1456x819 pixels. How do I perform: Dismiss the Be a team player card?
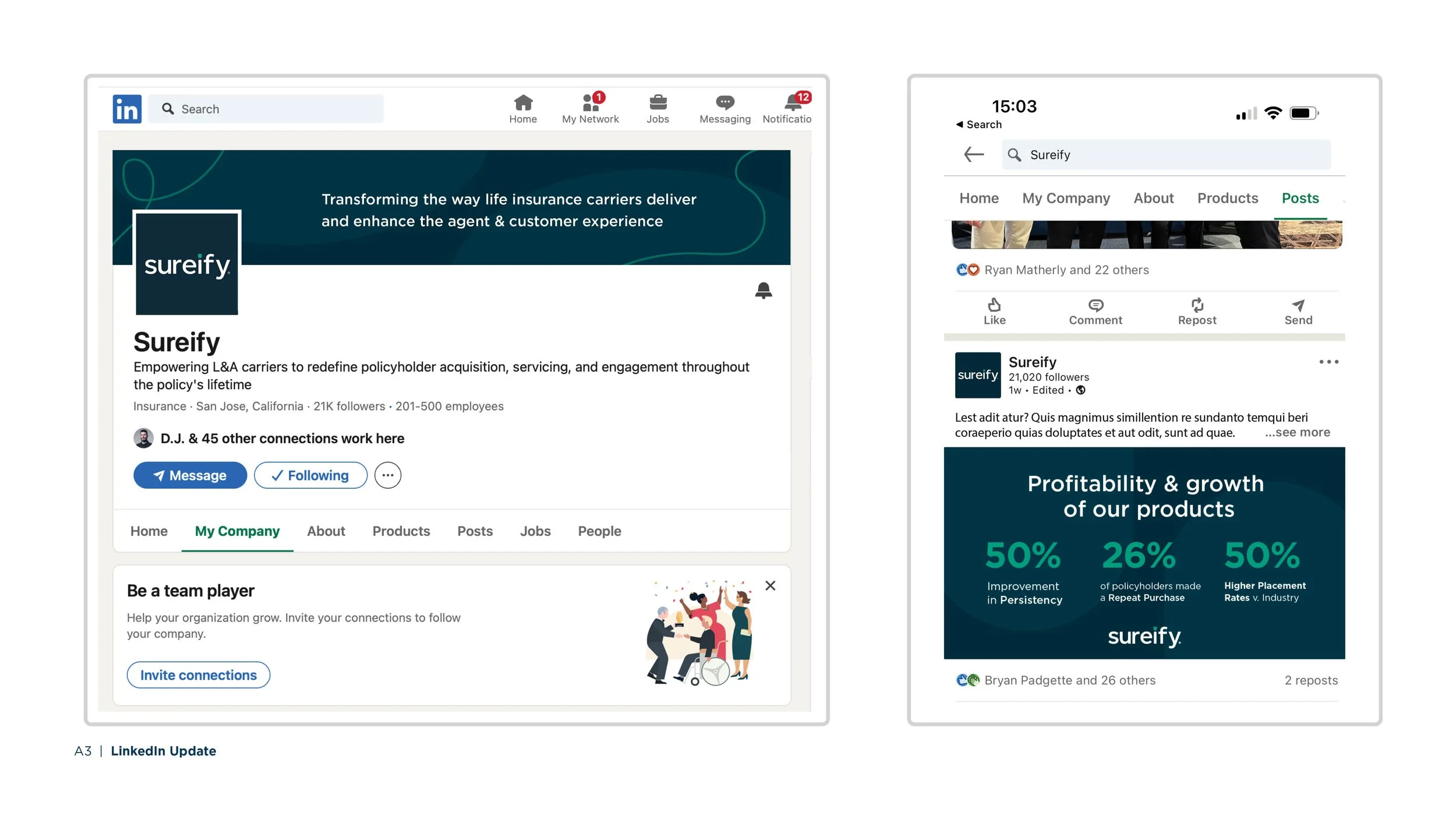click(x=770, y=585)
